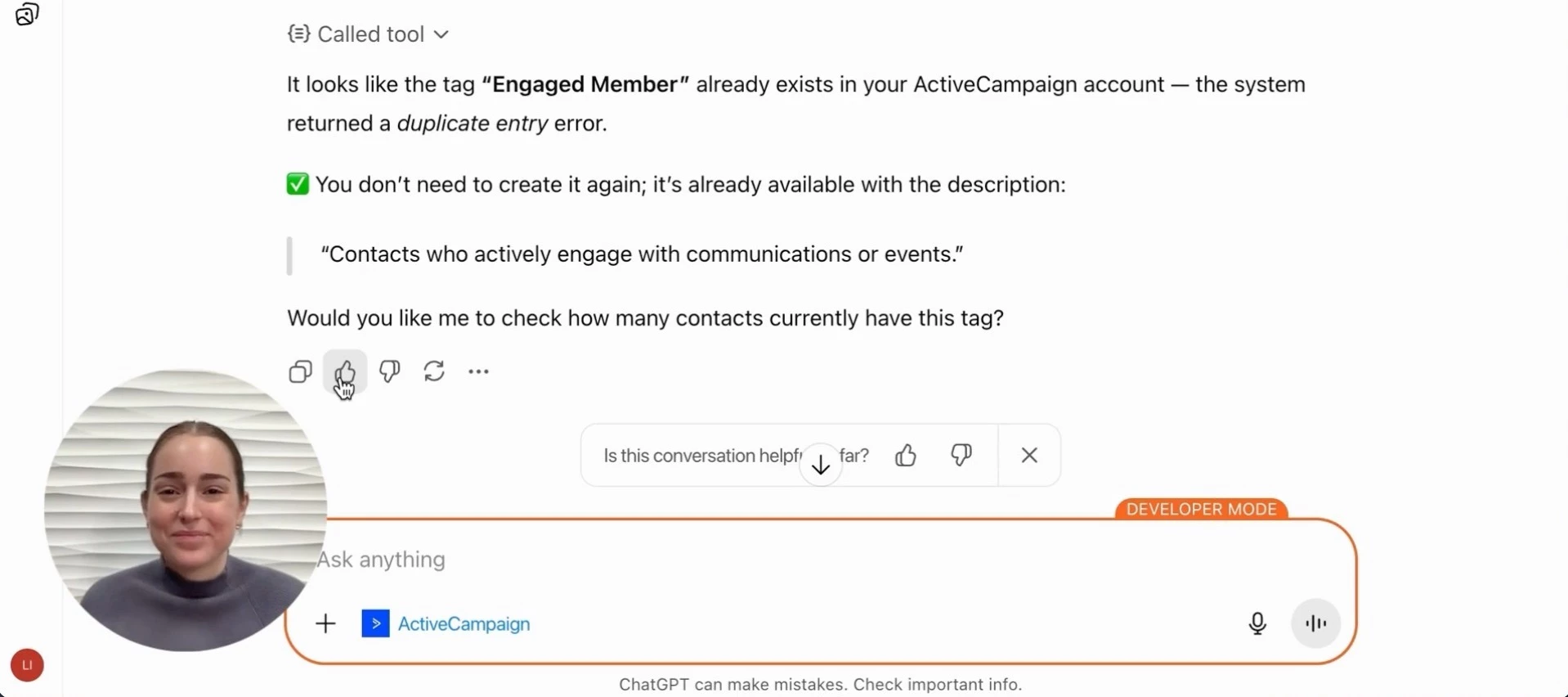Start dictation with the microphone icon
The image size is (1568, 697).
1257,624
